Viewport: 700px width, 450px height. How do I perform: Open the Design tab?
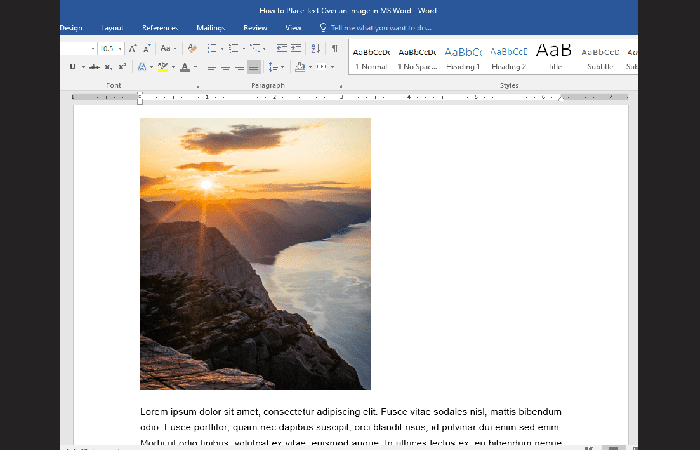click(71, 28)
